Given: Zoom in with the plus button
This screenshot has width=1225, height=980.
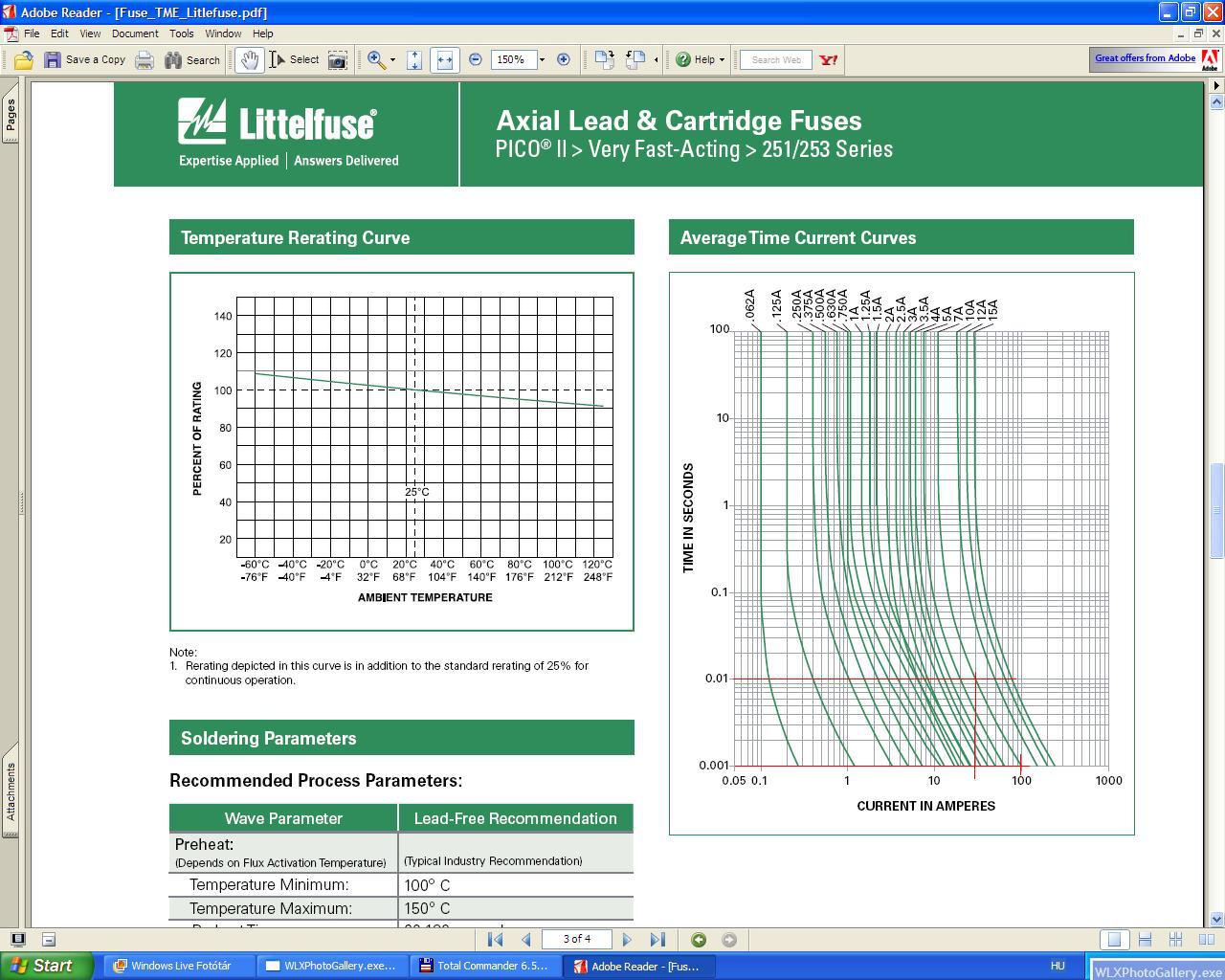Looking at the screenshot, I should pos(564,60).
